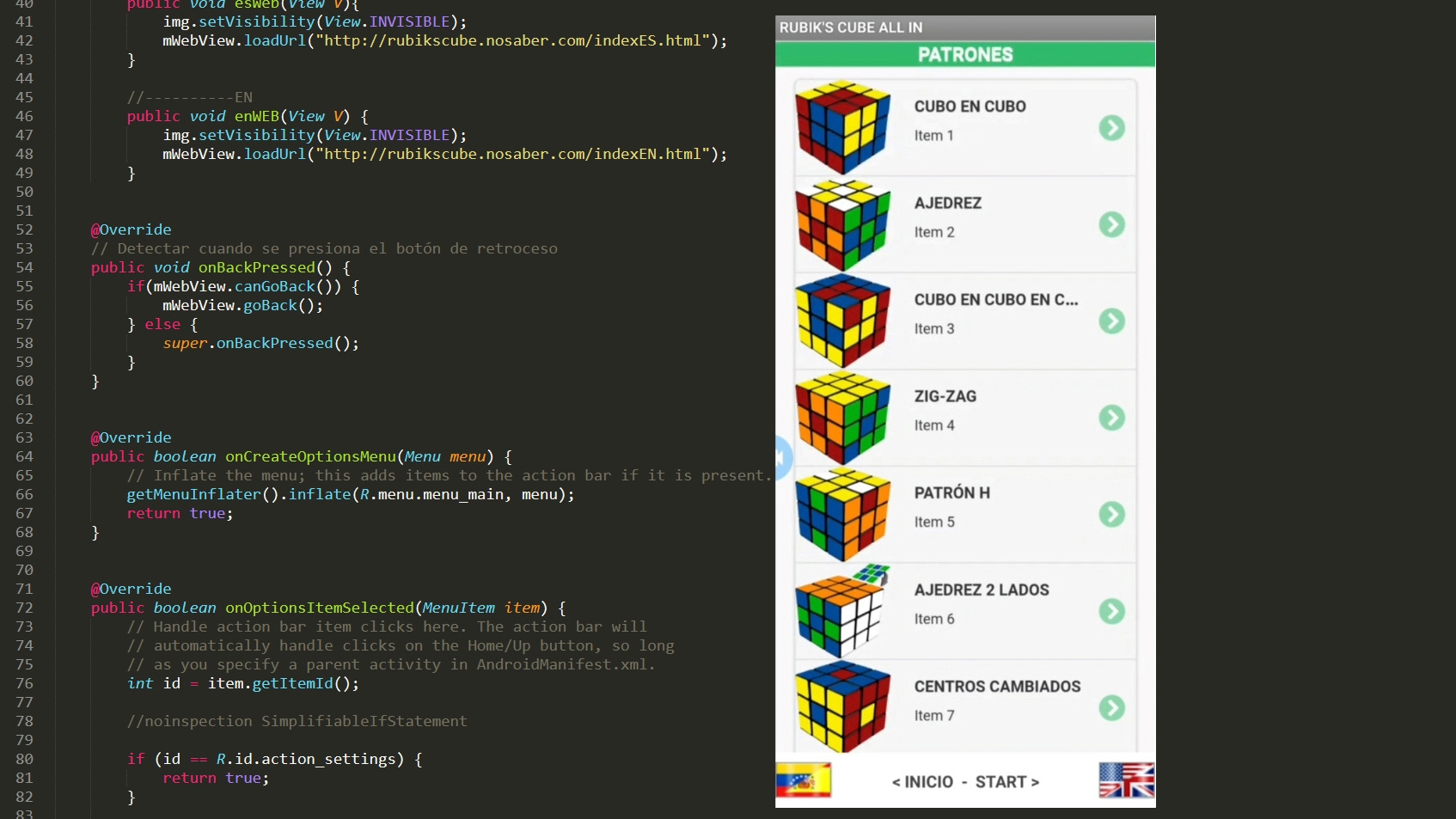Open the CUBO EN CUBO EN C... title
The height and width of the screenshot is (819, 1456).
pos(995,300)
